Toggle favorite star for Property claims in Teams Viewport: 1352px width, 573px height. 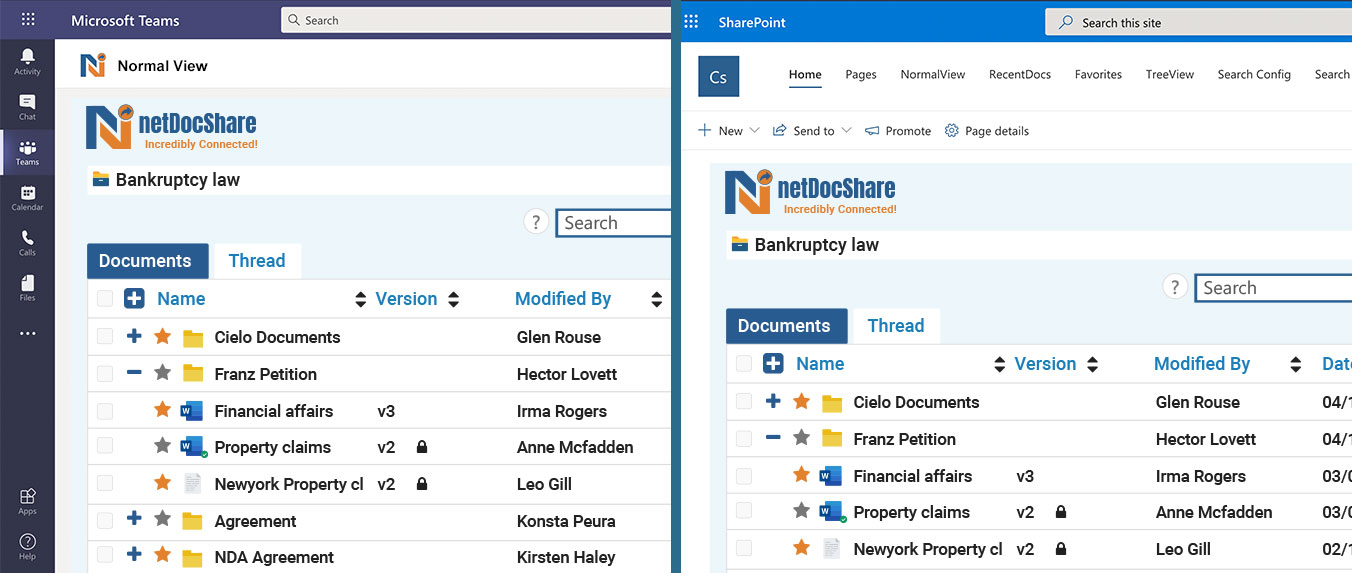tap(163, 446)
